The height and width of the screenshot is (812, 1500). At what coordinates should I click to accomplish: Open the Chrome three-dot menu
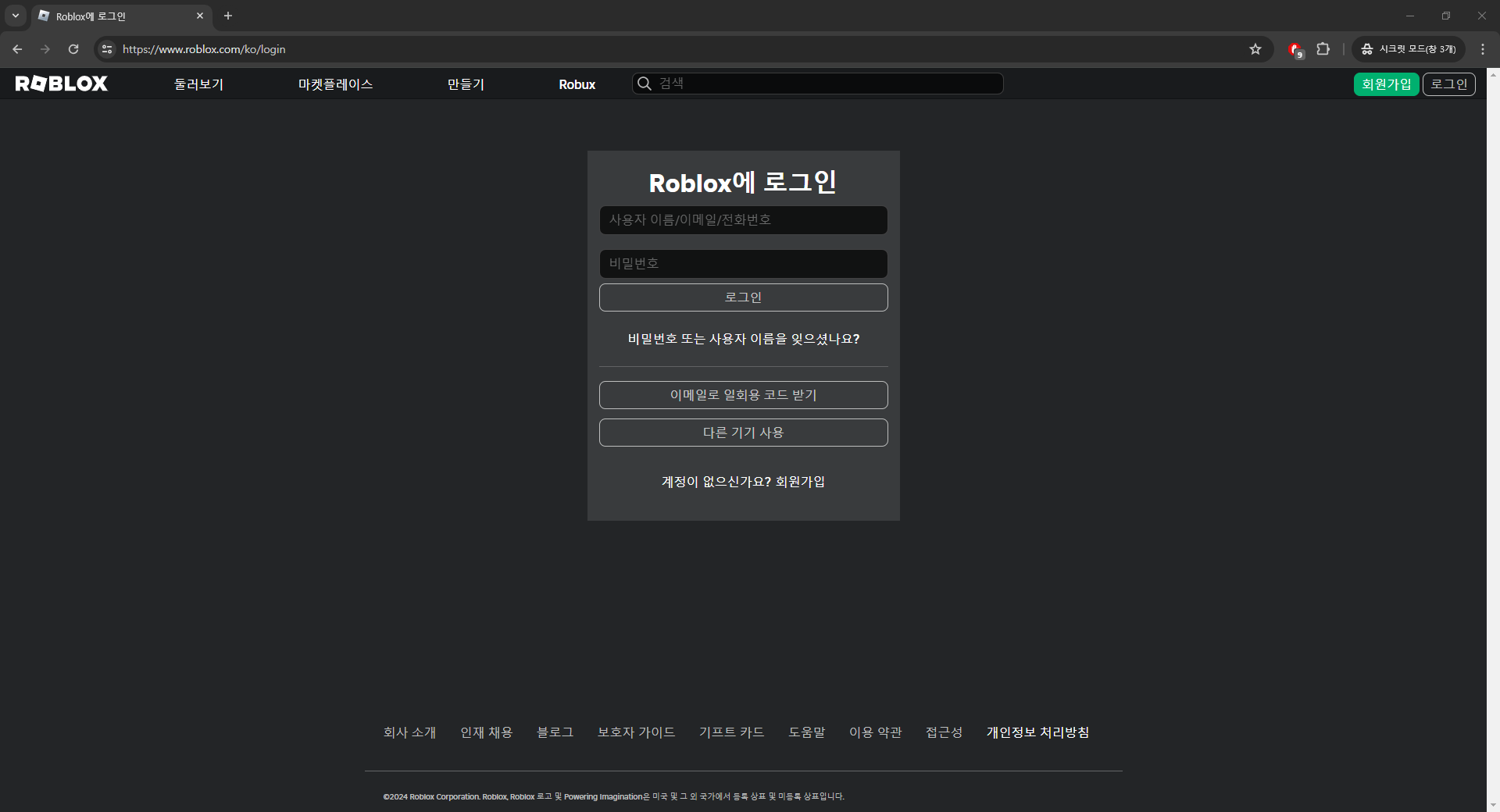[x=1483, y=49]
